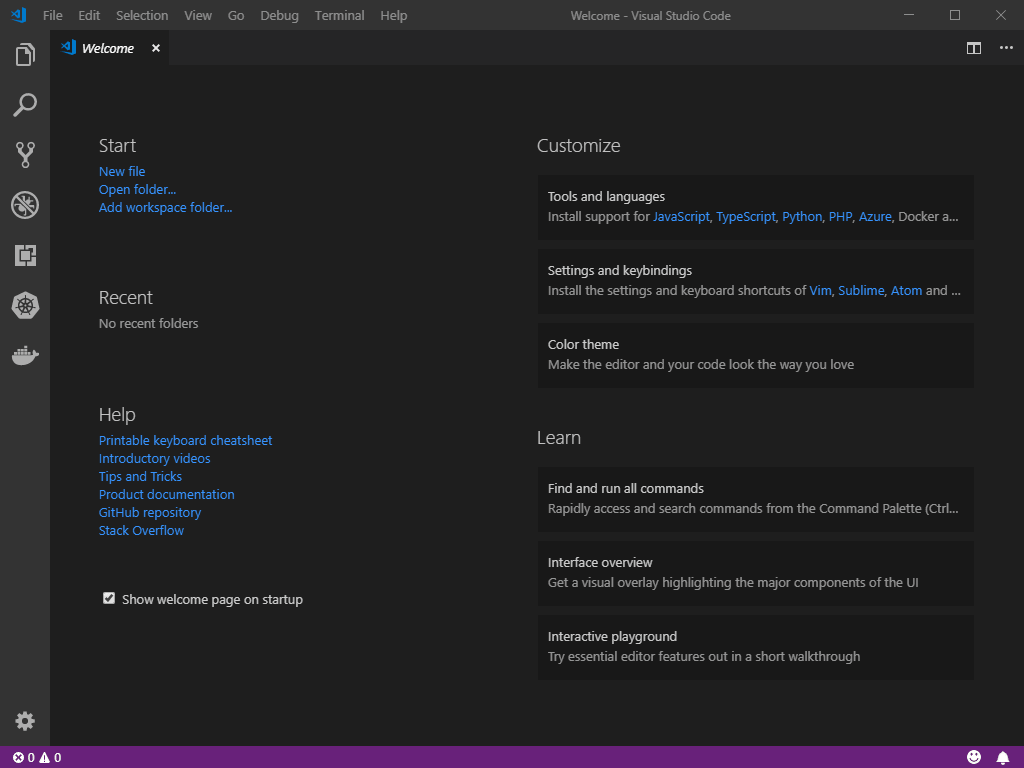Open notifications bell icon
Image resolution: width=1024 pixels, height=768 pixels.
click(1002, 758)
